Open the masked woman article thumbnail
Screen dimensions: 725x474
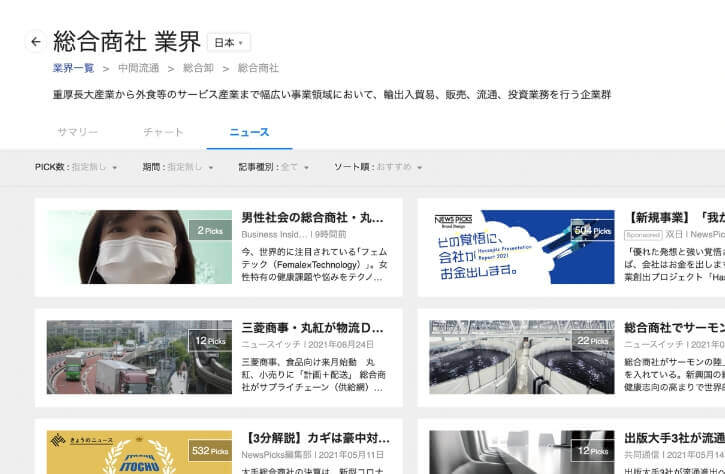(139, 247)
